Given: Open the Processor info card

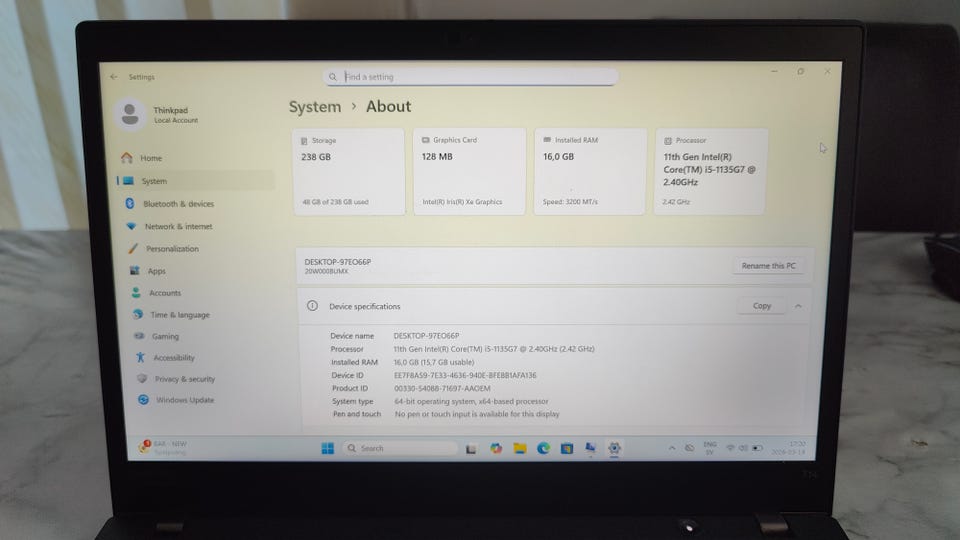Looking at the screenshot, I should coord(710,171).
